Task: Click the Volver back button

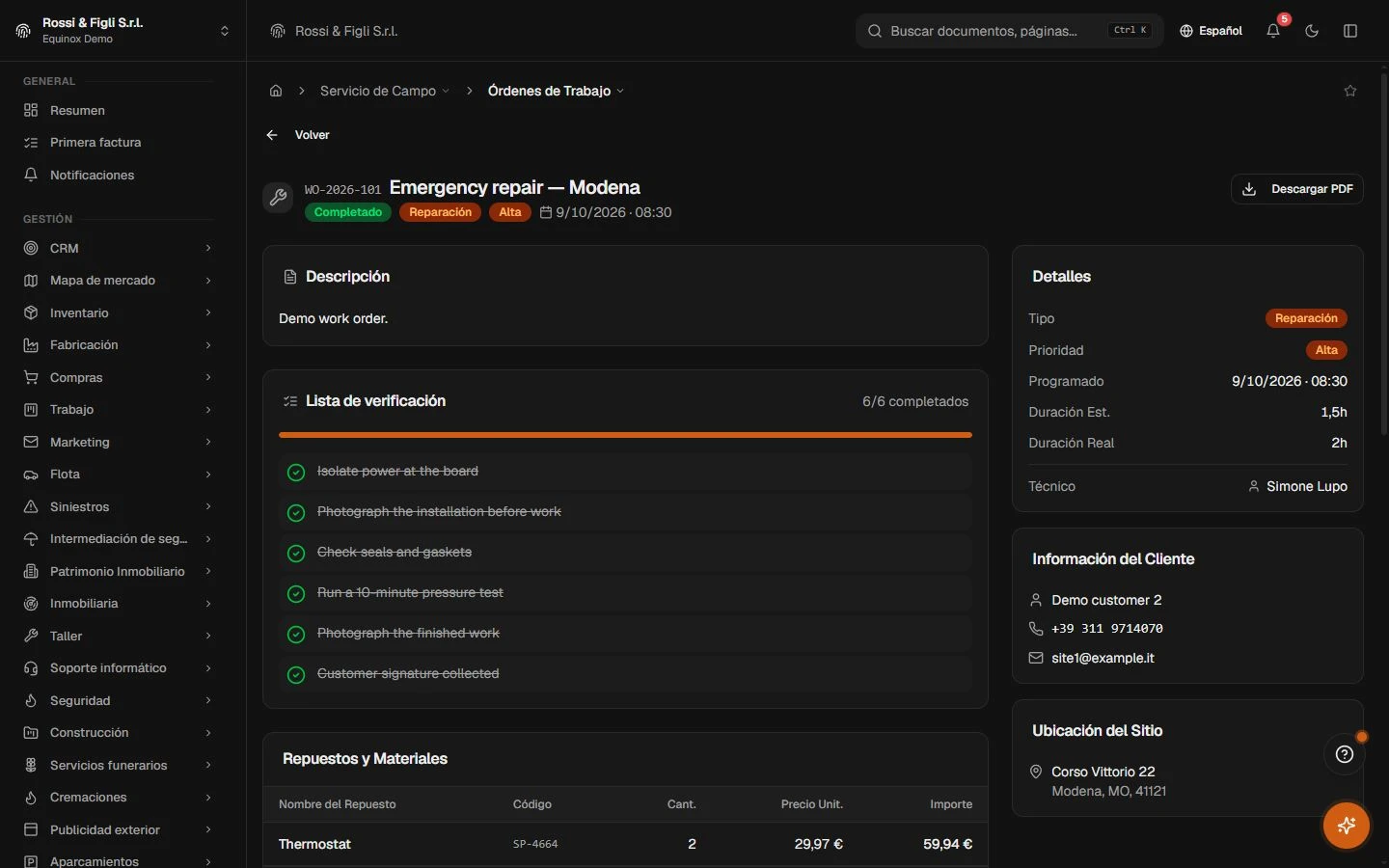Action: click(298, 135)
